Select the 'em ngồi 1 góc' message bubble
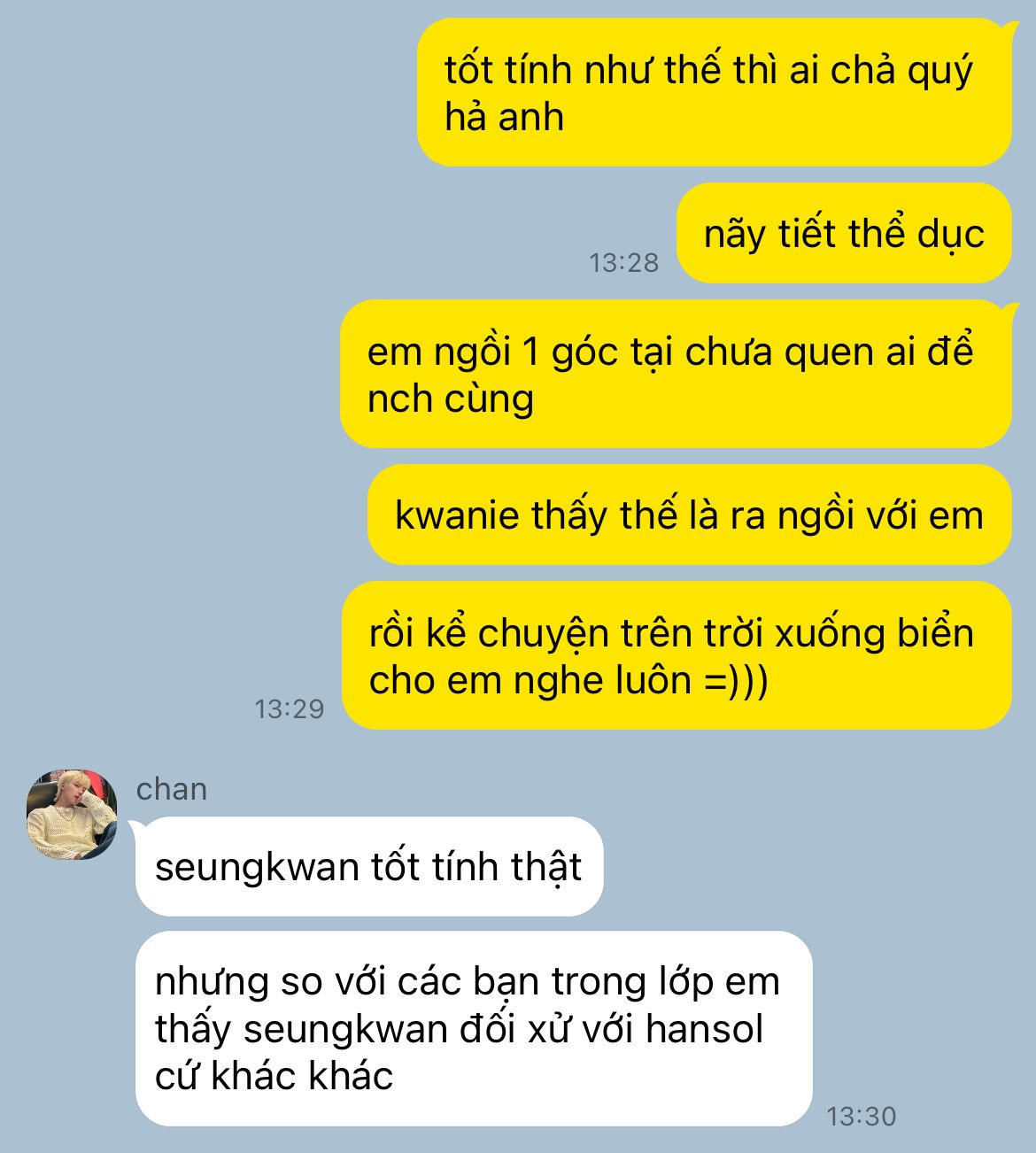Screen dimensions: 1036x1153 pyautogui.click(x=676, y=374)
